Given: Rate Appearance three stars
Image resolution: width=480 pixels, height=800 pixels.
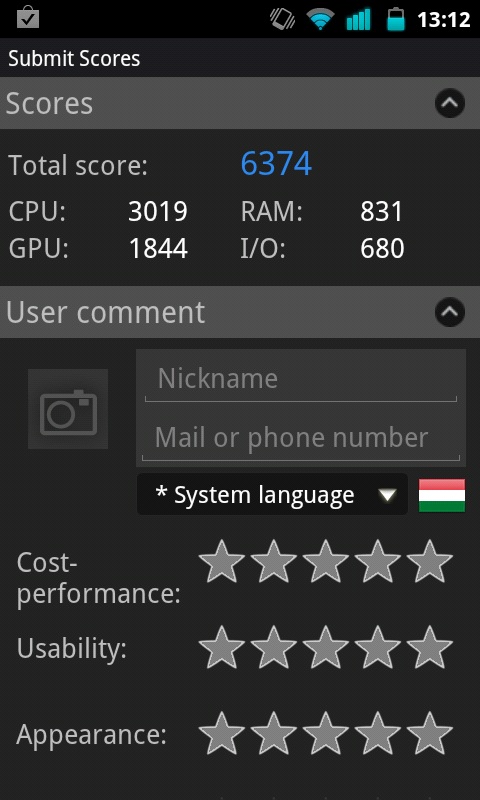Looking at the screenshot, I should [x=325, y=734].
